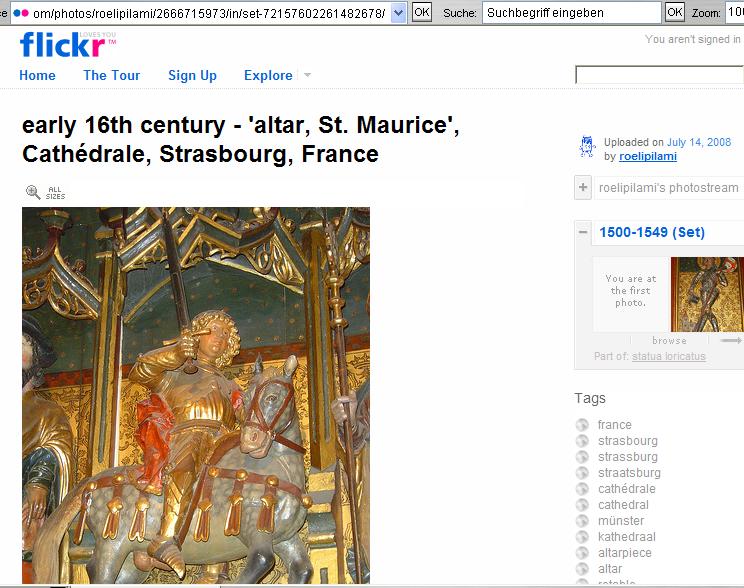Screen dimensions: 744x588
Task: Open the Explore navigation item
Action: click(268, 75)
